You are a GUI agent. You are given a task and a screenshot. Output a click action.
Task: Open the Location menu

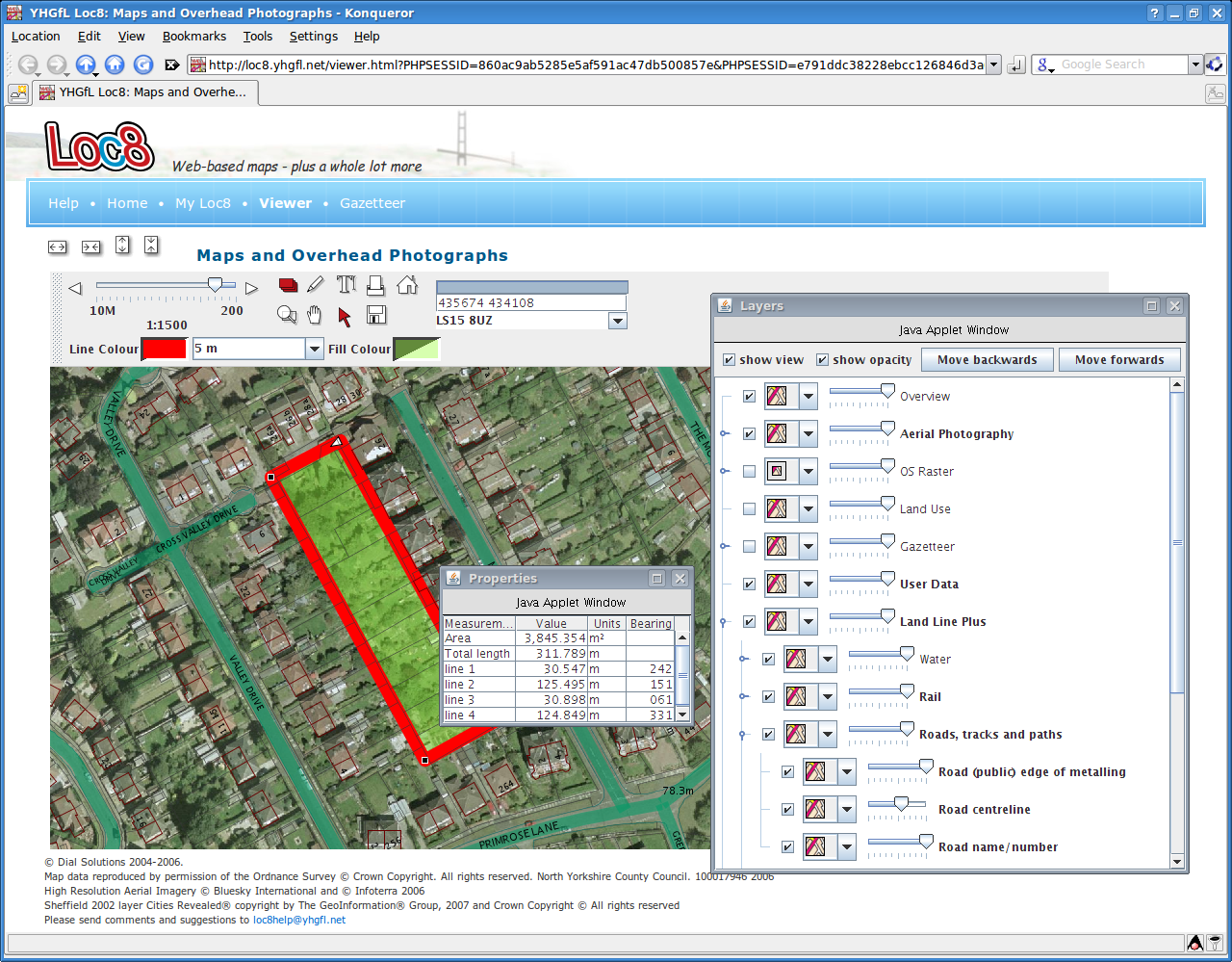[36, 36]
